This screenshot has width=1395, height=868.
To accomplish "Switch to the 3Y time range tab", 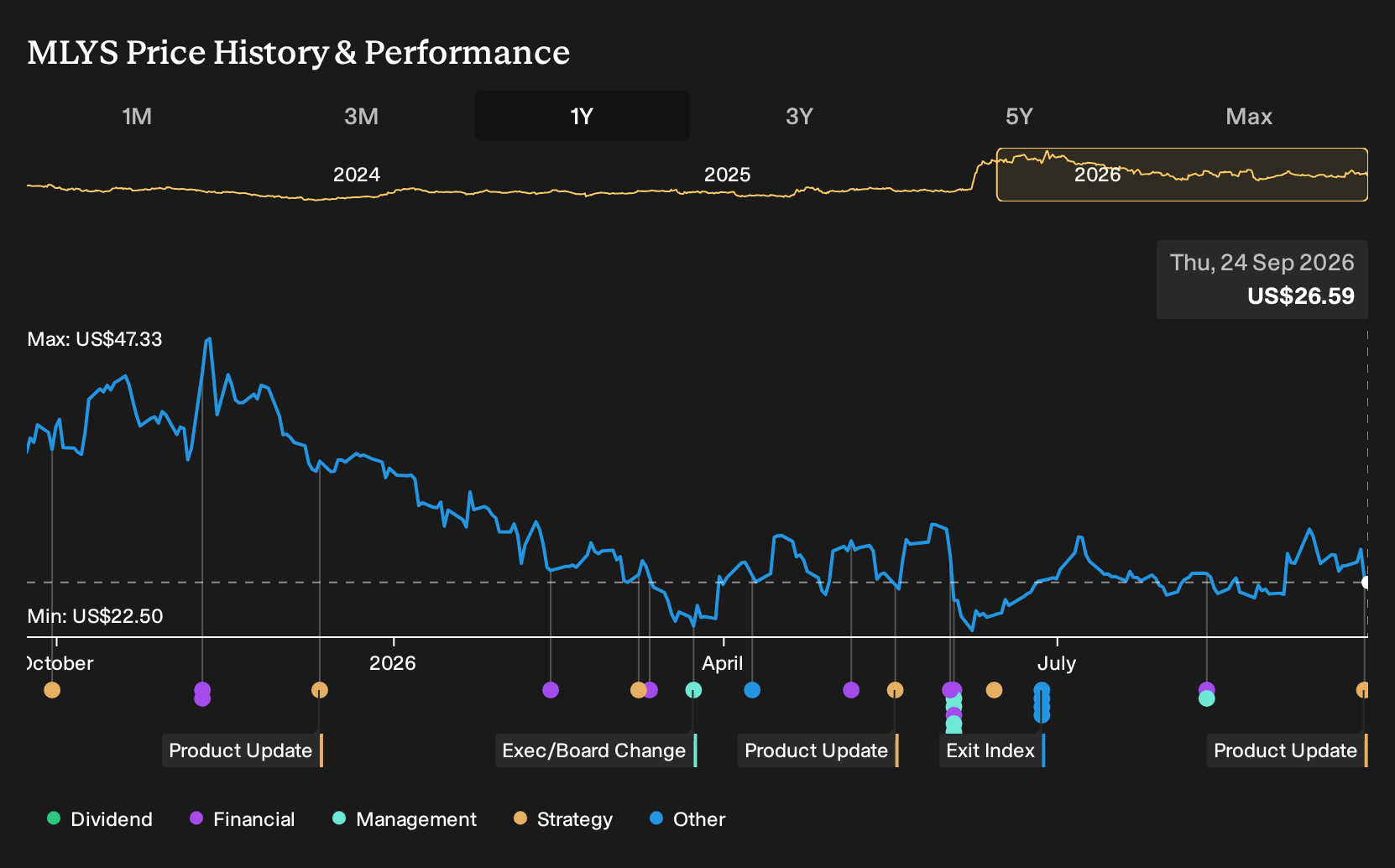I will (x=799, y=116).
